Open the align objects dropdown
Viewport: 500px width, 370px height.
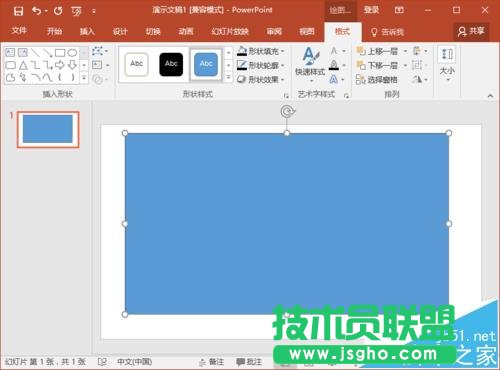tap(420, 51)
